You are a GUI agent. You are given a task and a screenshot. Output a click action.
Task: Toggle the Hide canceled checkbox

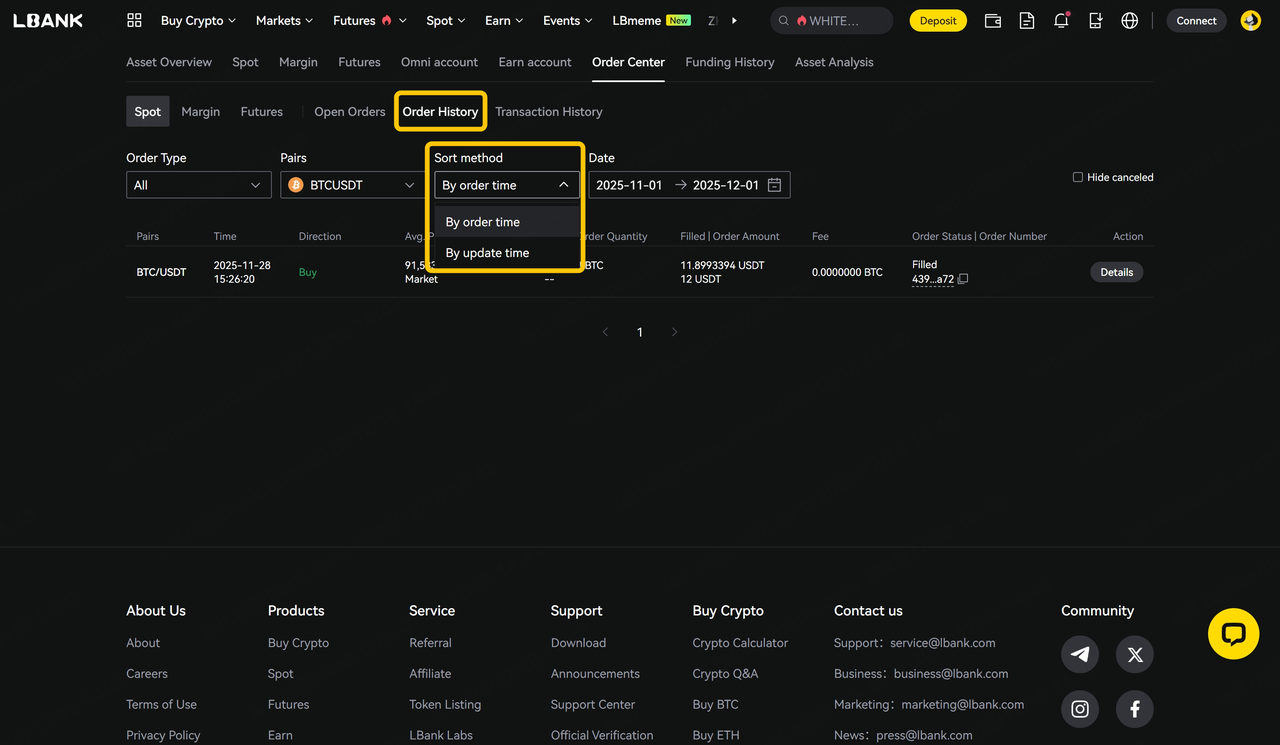[x=1078, y=177]
